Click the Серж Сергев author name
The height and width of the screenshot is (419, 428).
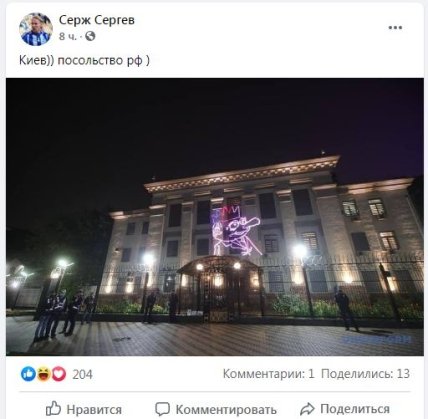[x=97, y=20]
